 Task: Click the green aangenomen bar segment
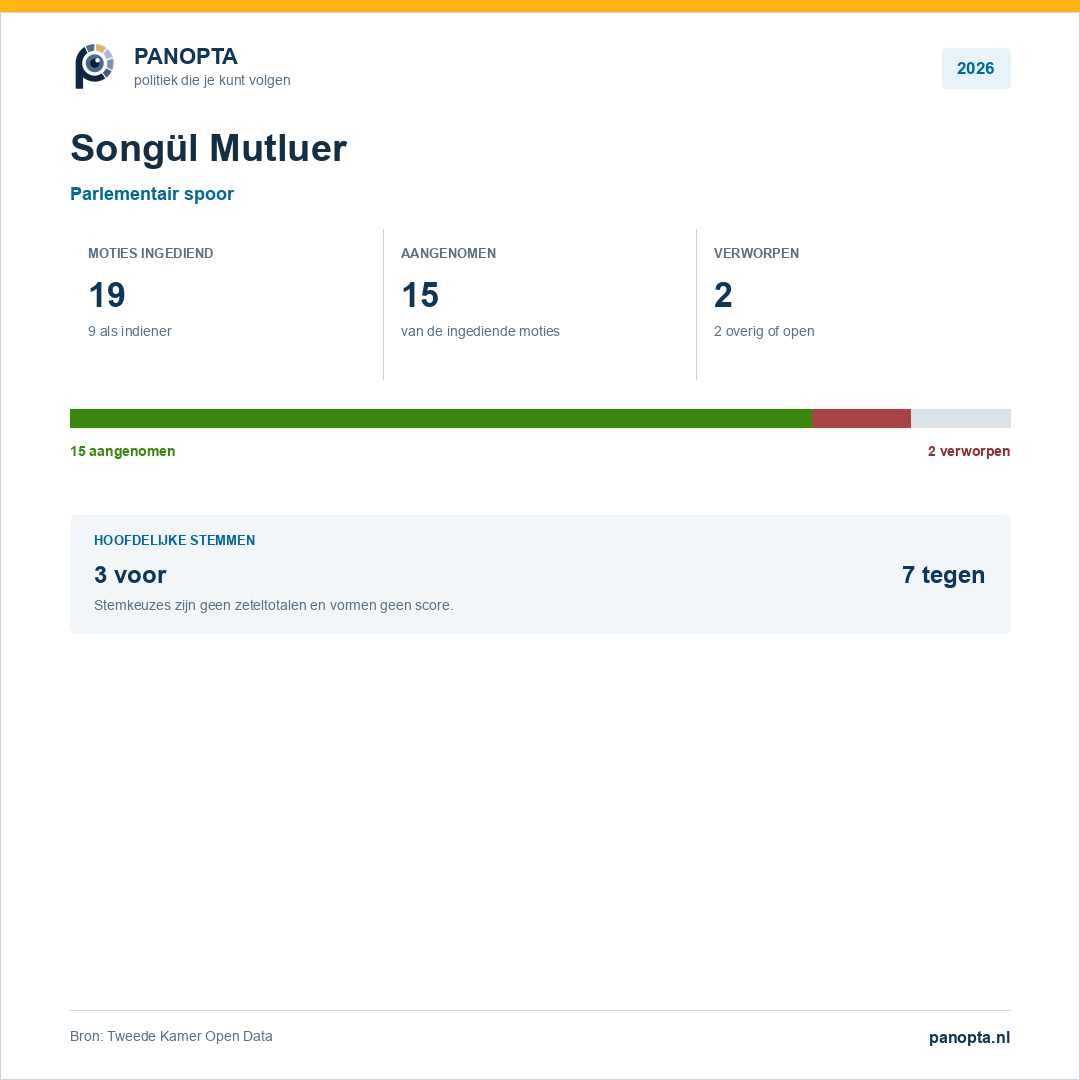pyautogui.click(x=441, y=418)
